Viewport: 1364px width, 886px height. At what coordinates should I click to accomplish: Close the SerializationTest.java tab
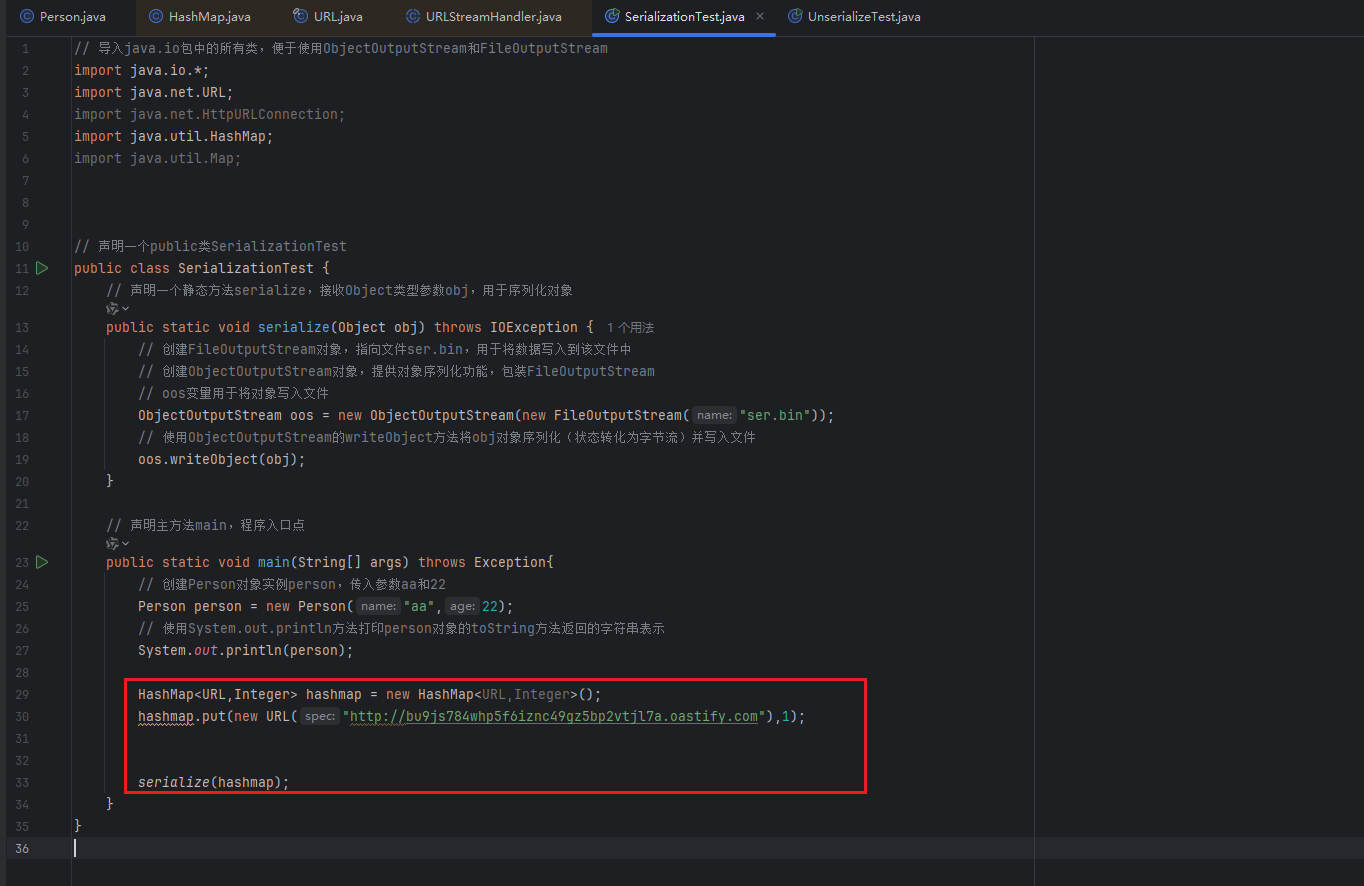click(760, 17)
